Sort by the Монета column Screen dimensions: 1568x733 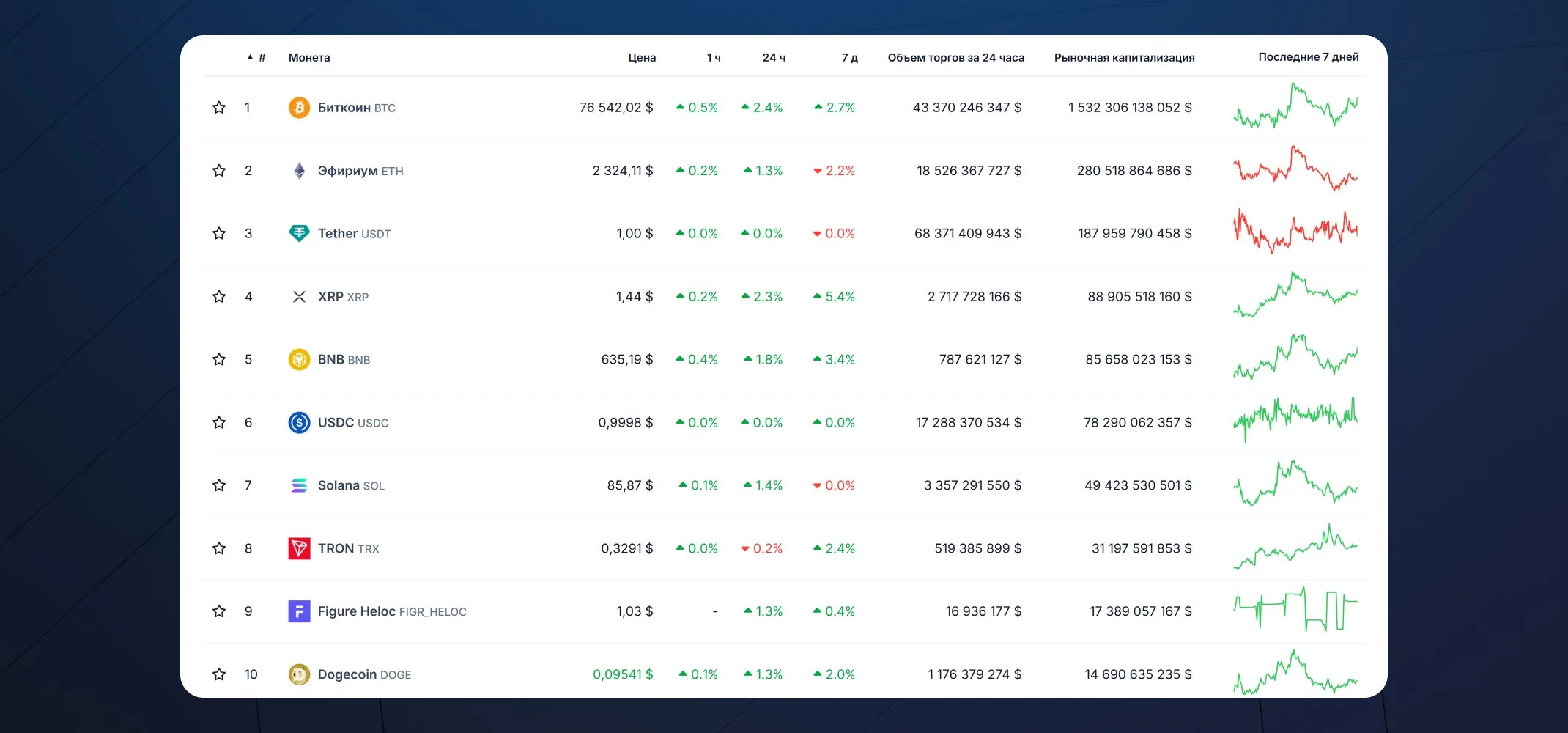309,57
